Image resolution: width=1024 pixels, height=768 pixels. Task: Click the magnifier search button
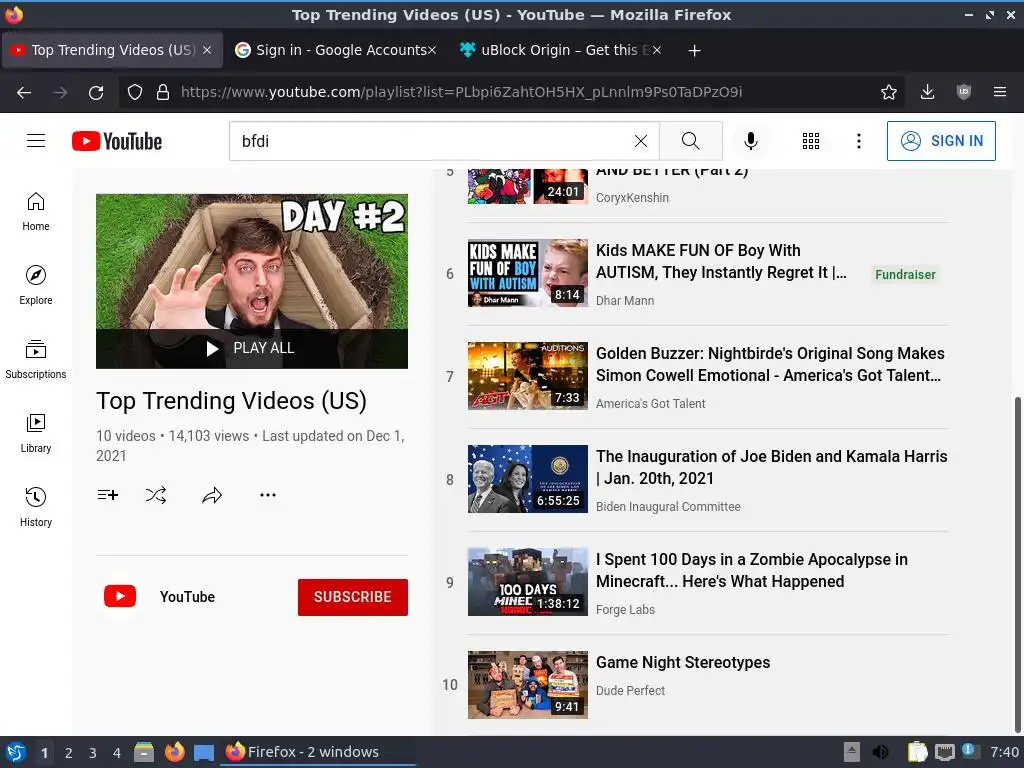[x=690, y=141]
